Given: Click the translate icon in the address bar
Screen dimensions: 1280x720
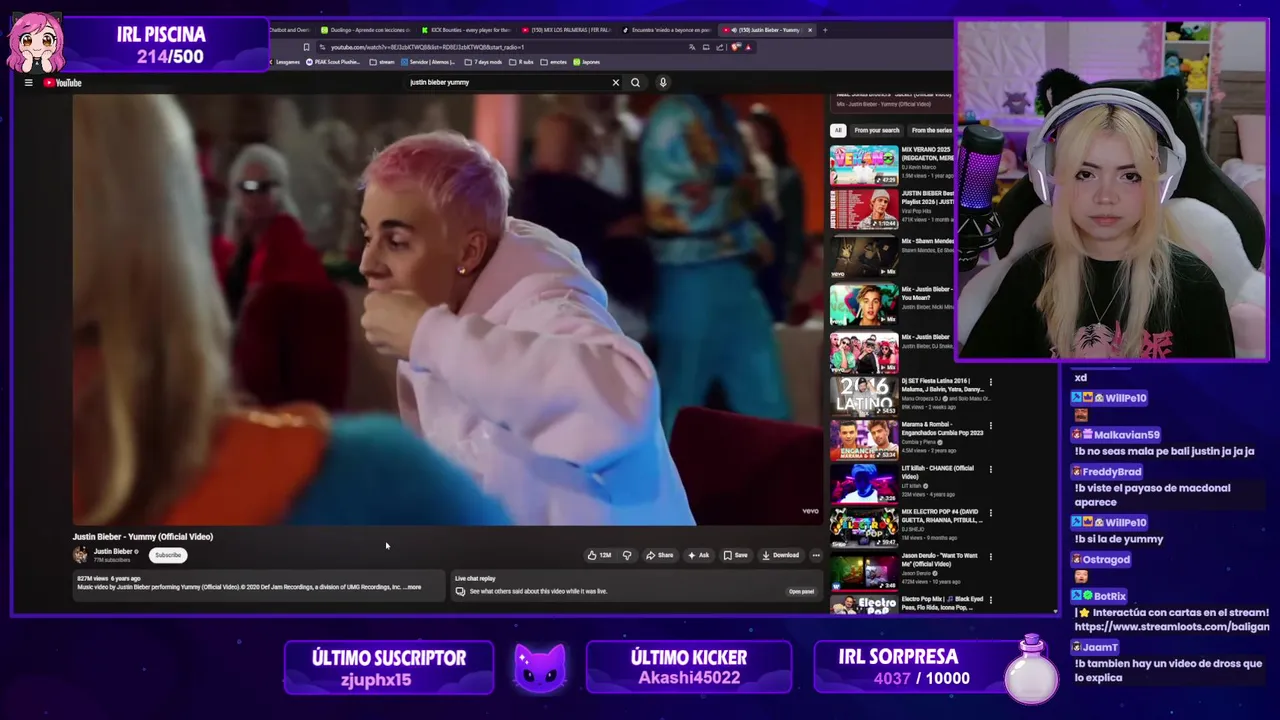Looking at the screenshot, I should 692,47.
